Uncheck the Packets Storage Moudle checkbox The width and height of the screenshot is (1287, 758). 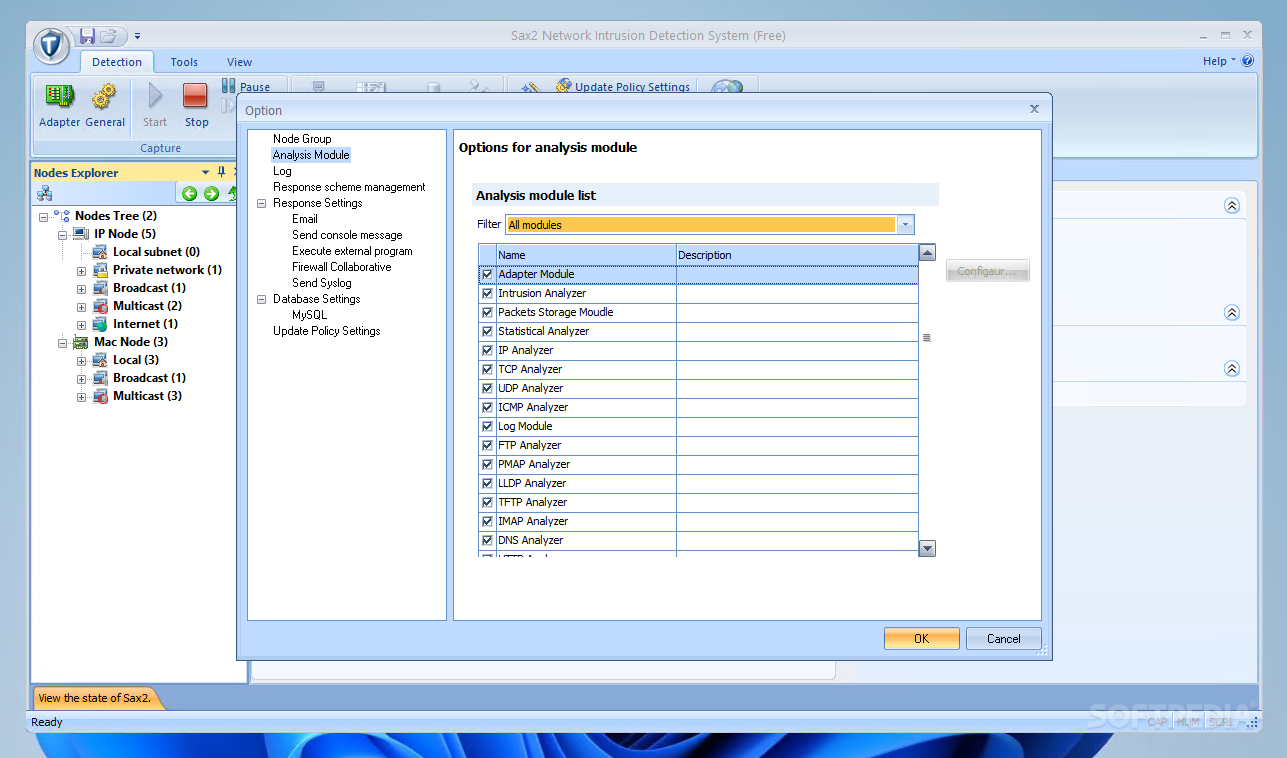(487, 312)
